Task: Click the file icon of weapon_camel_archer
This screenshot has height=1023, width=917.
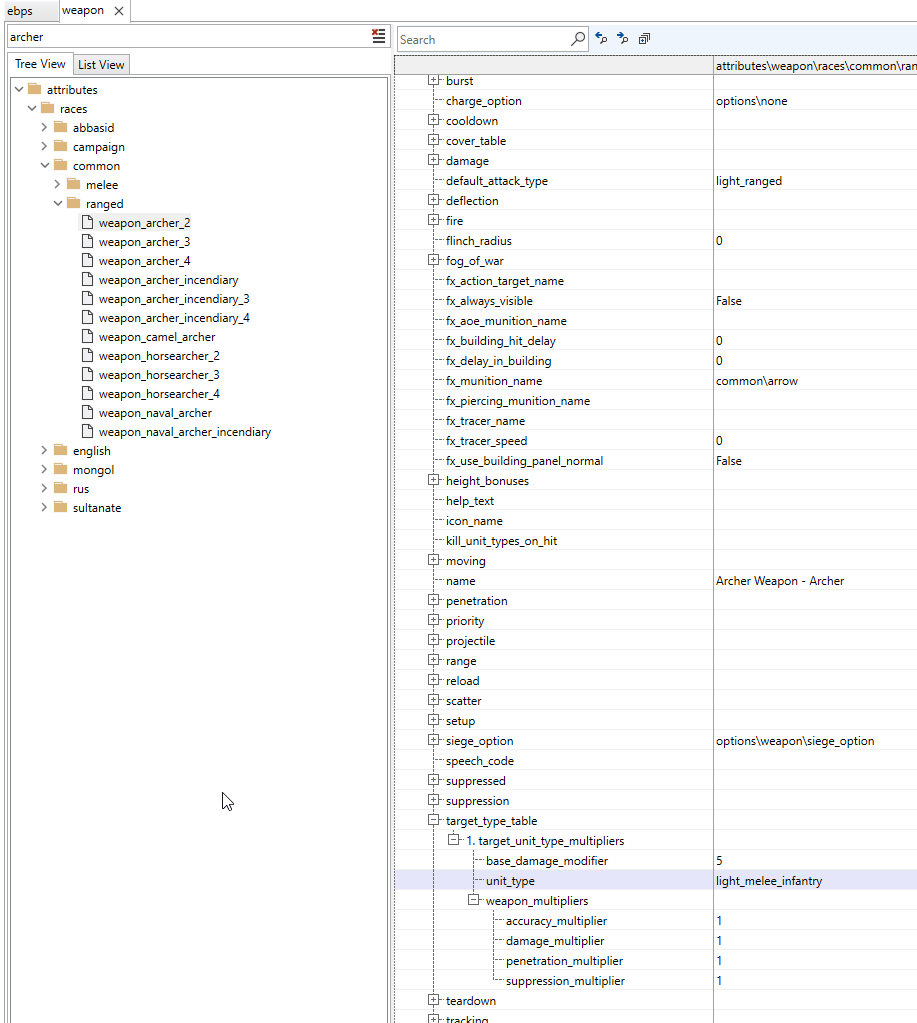Action: click(x=87, y=336)
